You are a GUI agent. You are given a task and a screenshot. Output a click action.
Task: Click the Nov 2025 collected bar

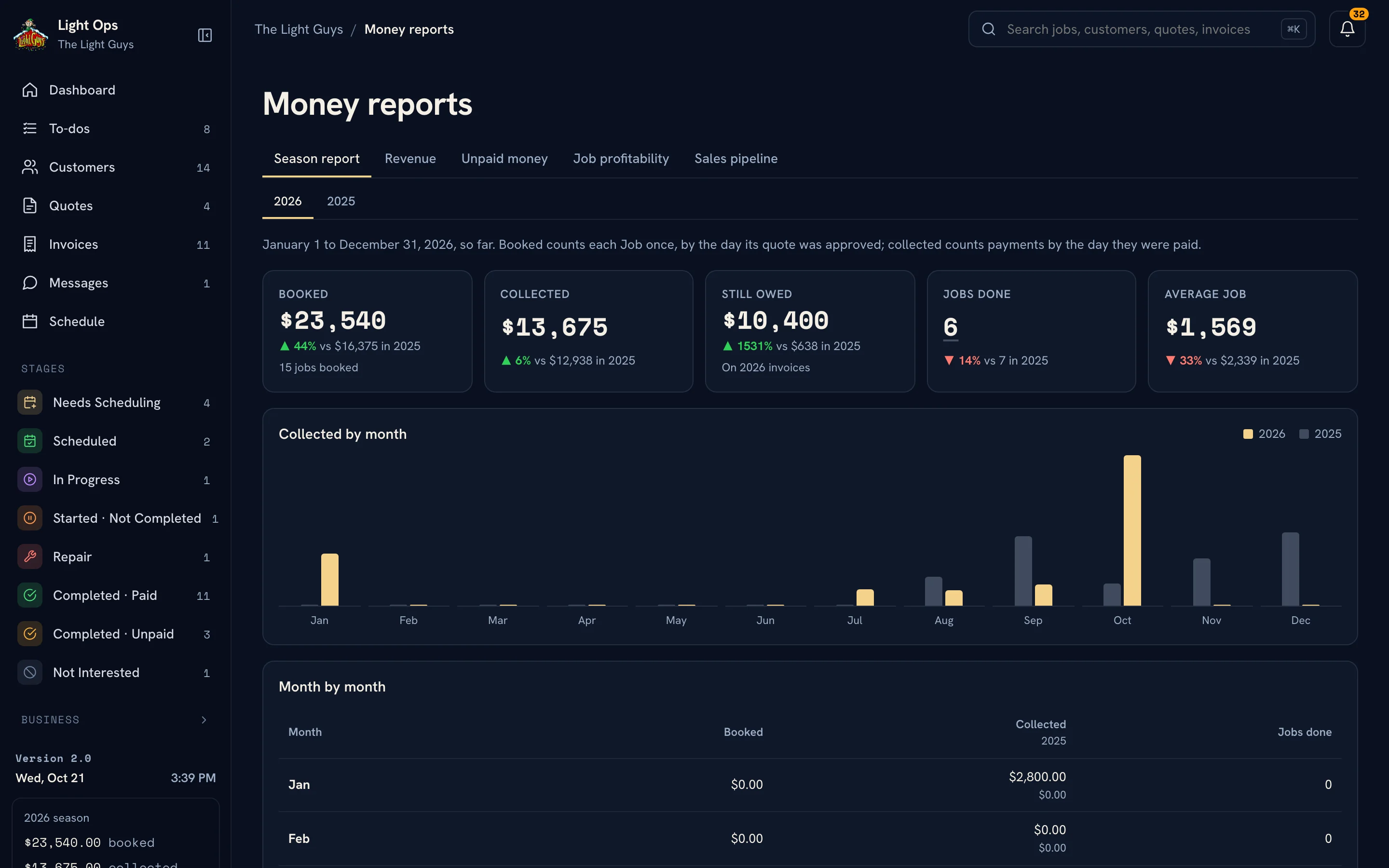pyautogui.click(x=1201, y=582)
